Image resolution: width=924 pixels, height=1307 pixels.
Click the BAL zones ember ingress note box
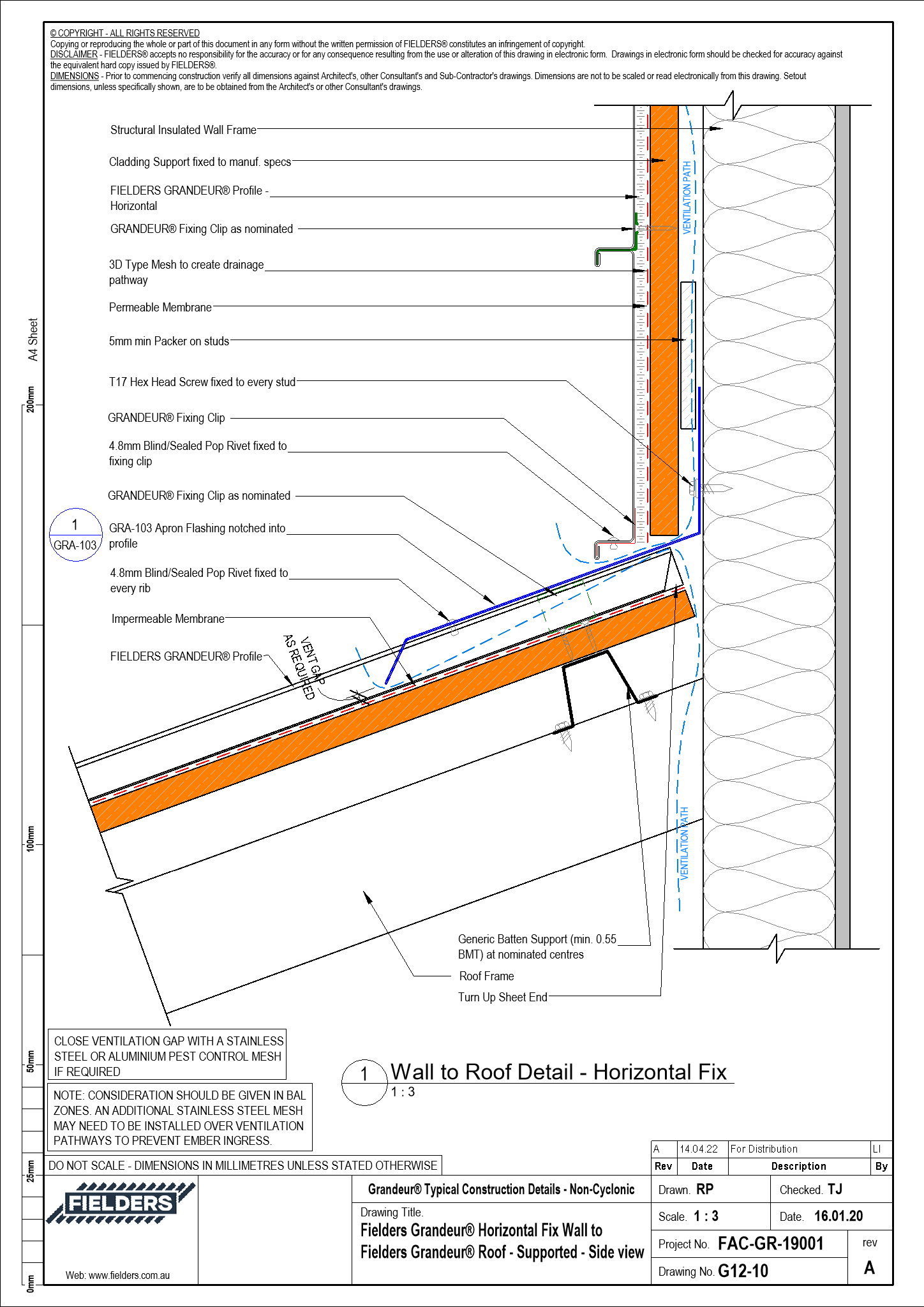[x=180, y=1117]
